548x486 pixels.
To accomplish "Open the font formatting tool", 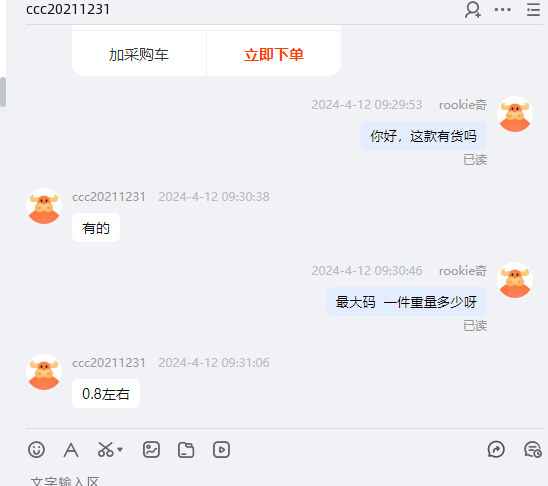I will pos(71,450).
